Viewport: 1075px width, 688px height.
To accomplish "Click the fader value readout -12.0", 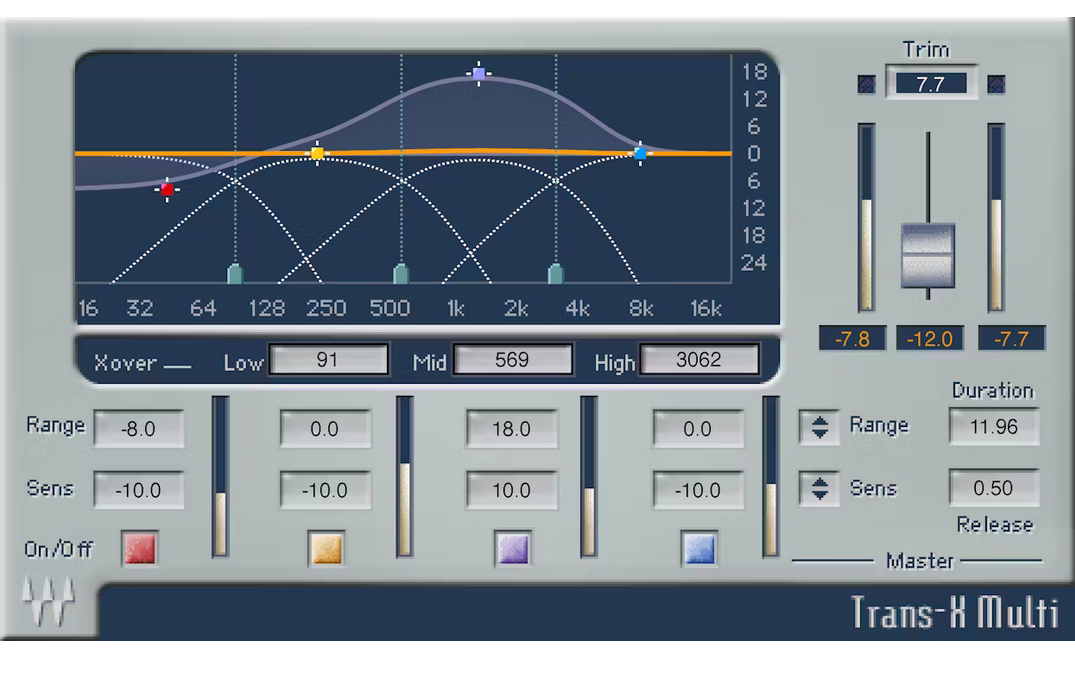I will [x=930, y=339].
